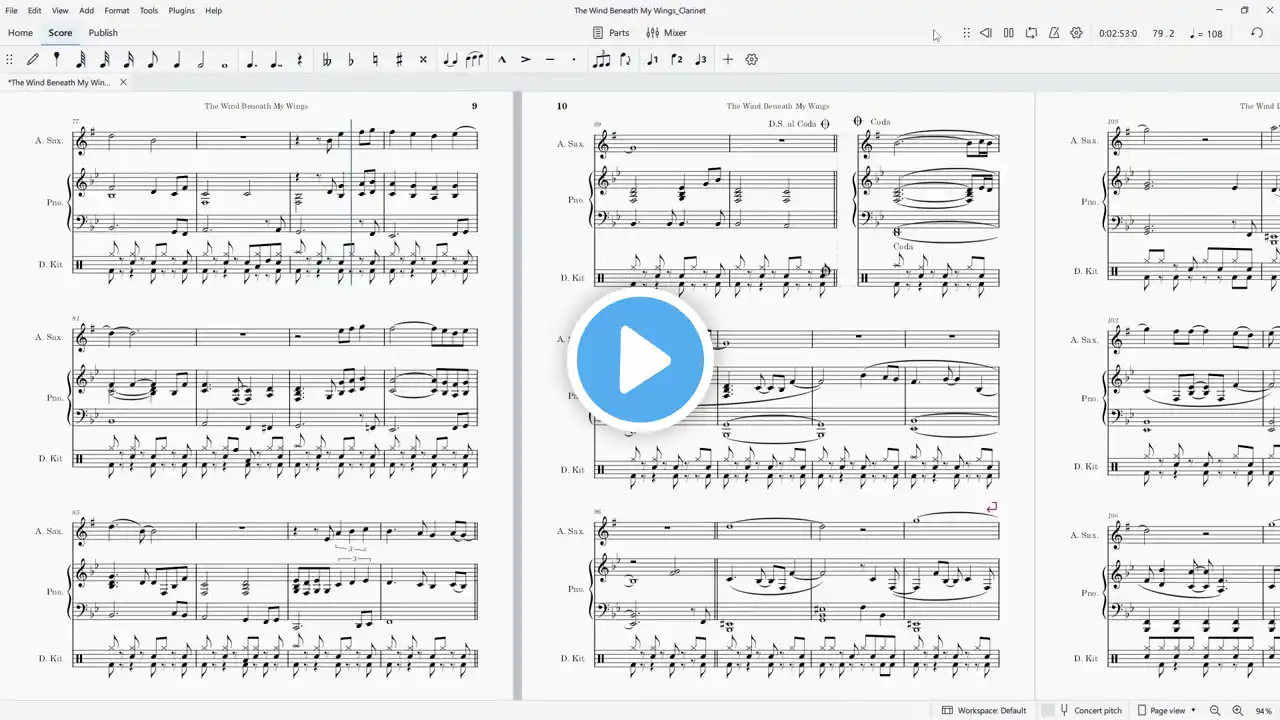Screen dimensions: 1280x720
Task: Zoom out the score
Action: (1215, 710)
